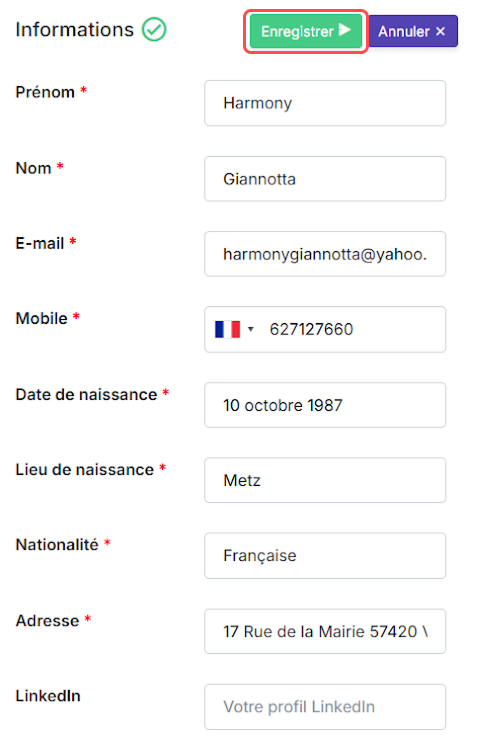Click the Informations section heading

pos(75,29)
